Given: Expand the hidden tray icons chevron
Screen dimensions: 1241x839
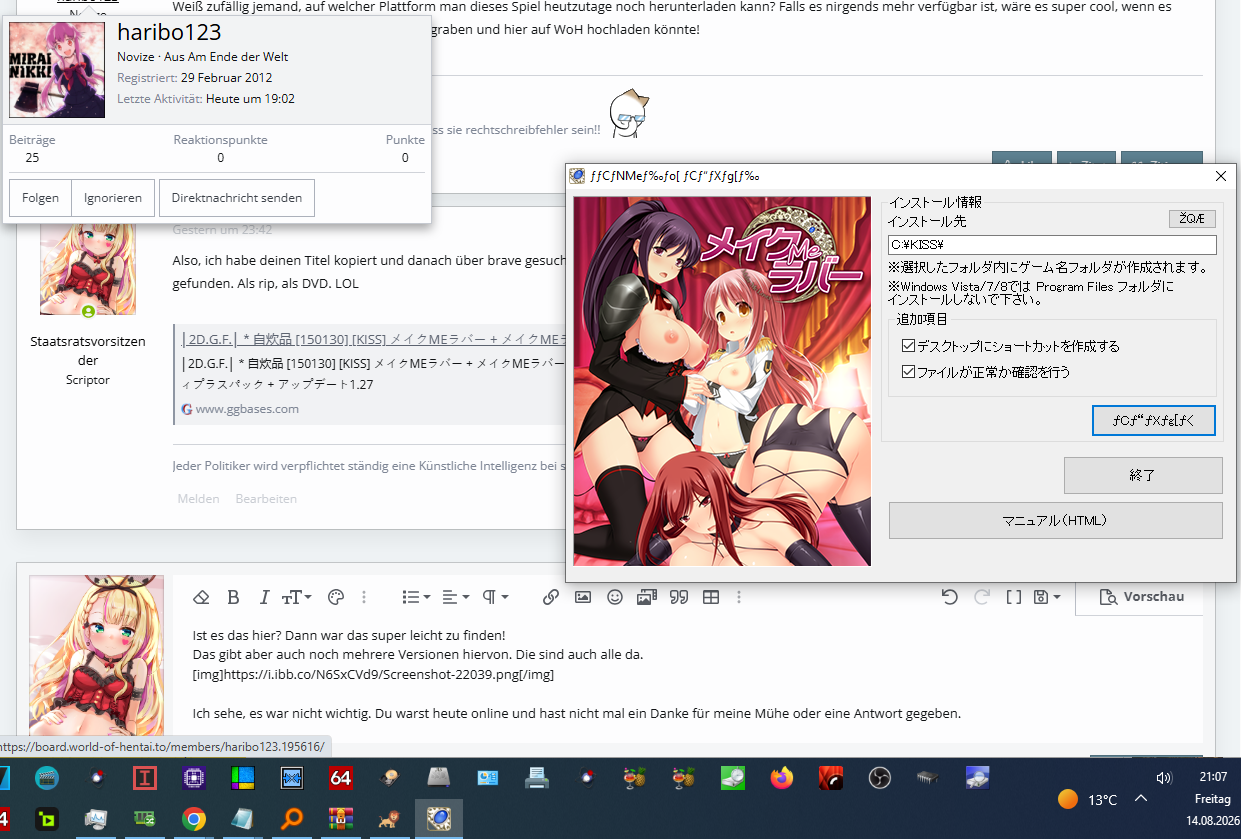Looking at the screenshot, I should [x=1140, y=799].
